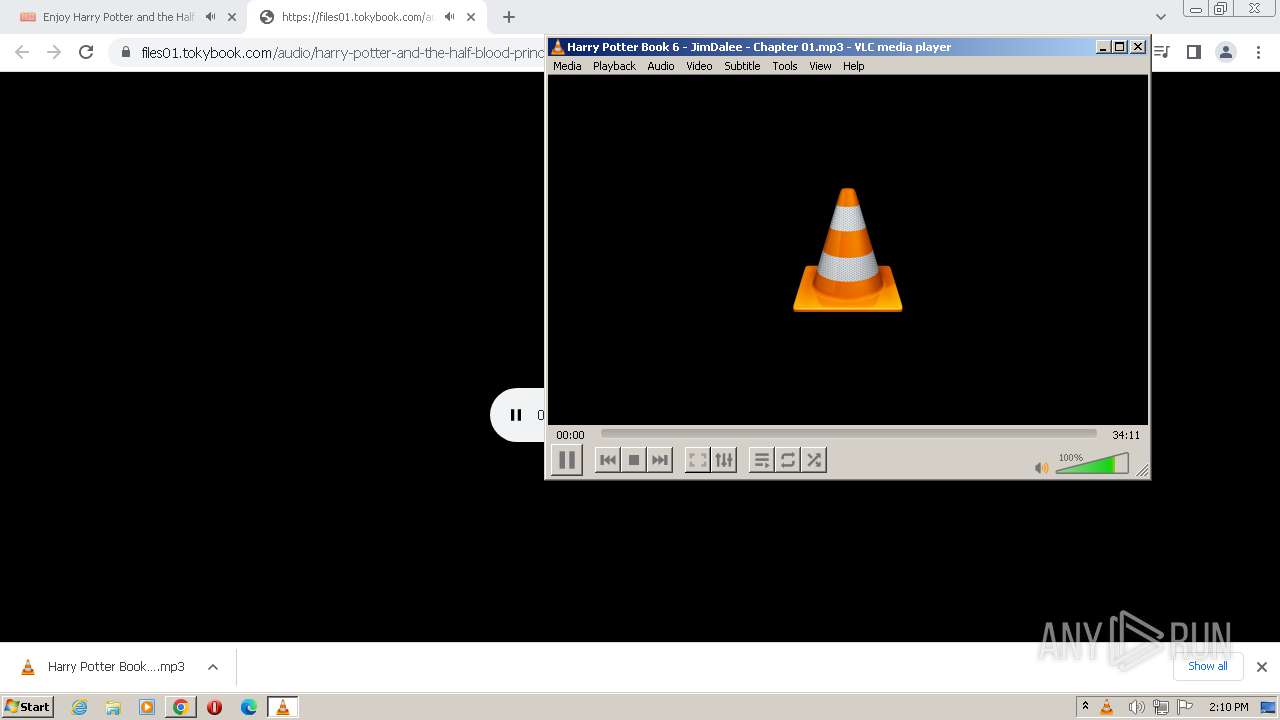
Task: Open Windows Start menu
Action: (28, 707)
